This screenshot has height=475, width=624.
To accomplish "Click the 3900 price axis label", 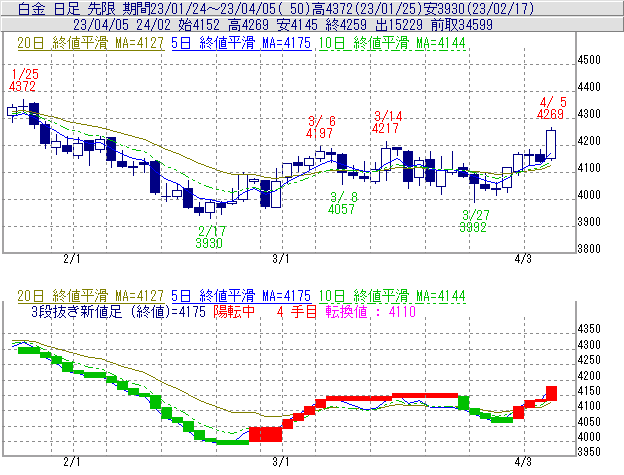I will (589, 222).
